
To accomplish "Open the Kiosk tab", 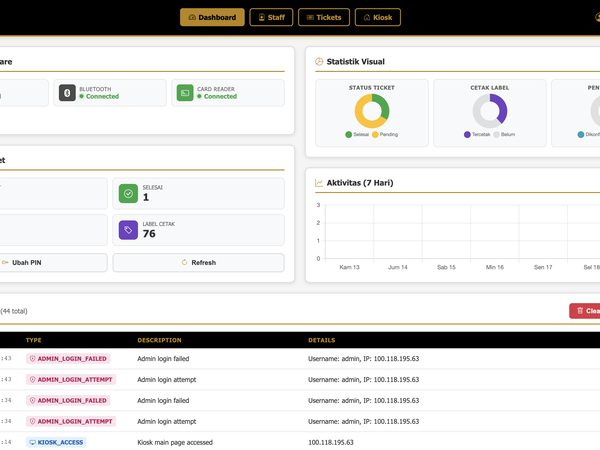I will click(378, 17).
